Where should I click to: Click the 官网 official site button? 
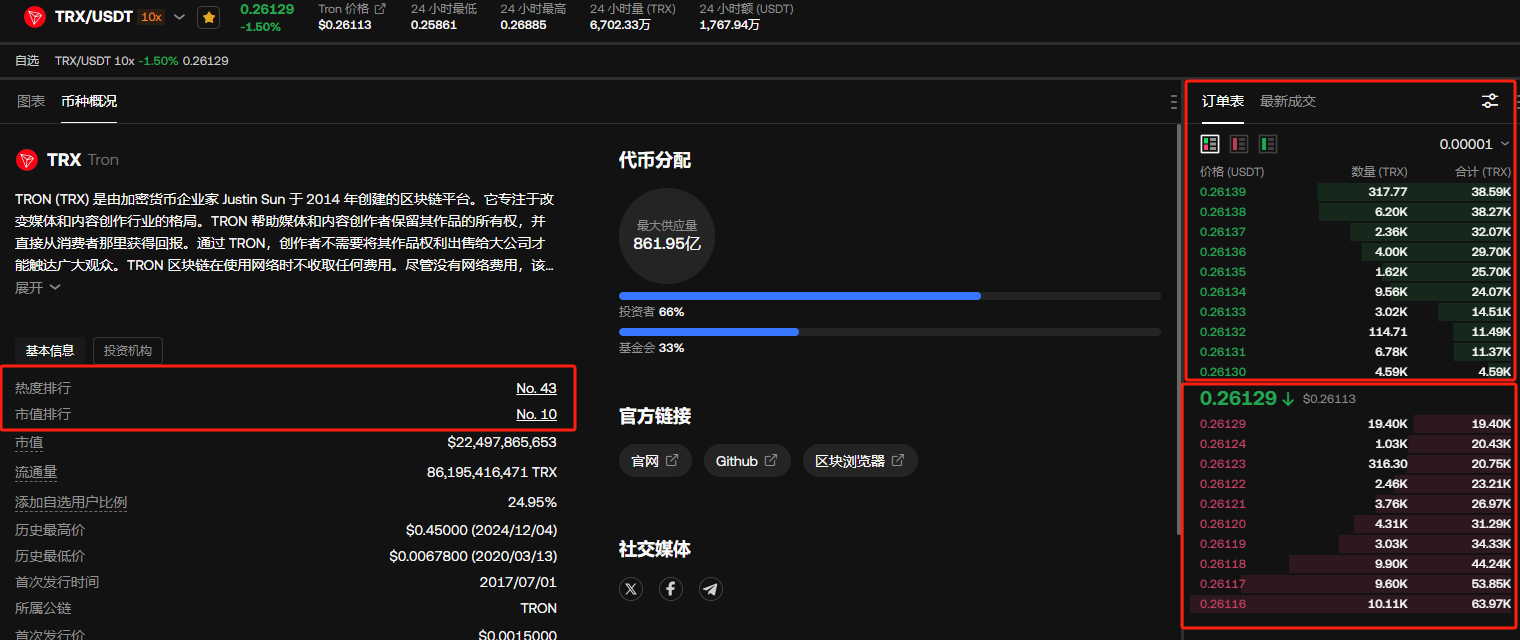[655, 461]
